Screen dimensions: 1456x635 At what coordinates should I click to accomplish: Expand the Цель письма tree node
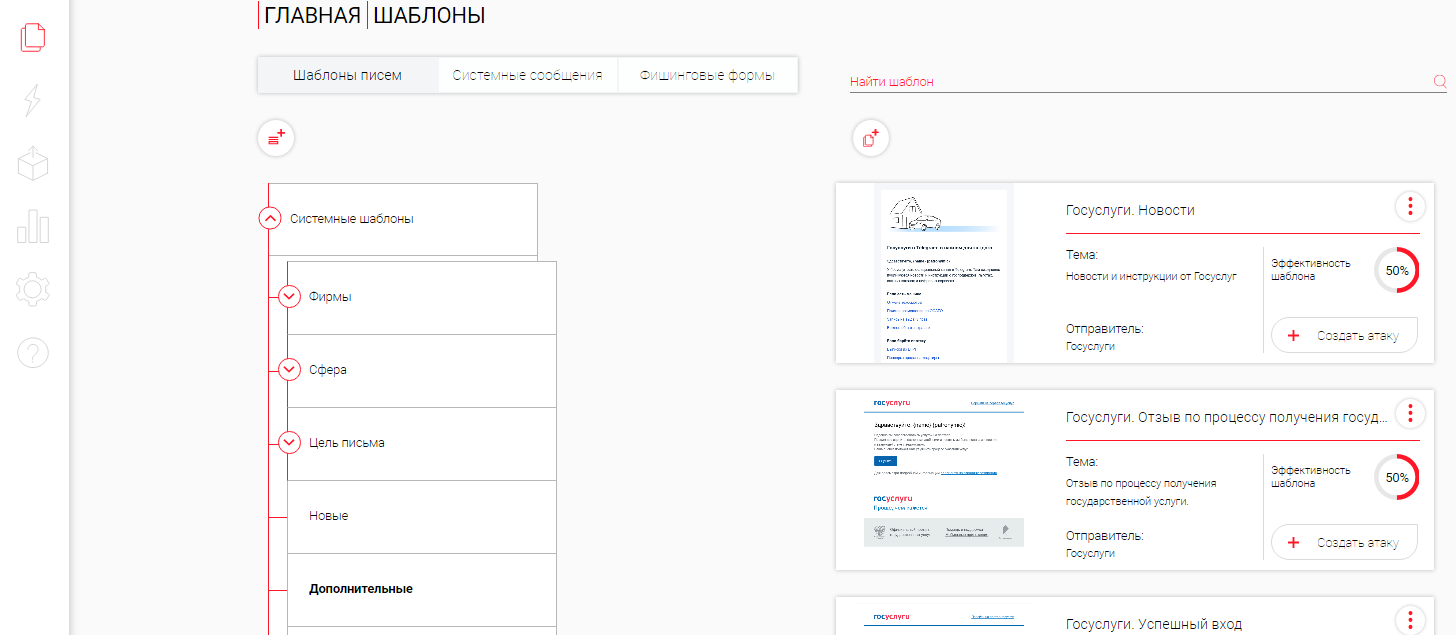click(290, 442)
